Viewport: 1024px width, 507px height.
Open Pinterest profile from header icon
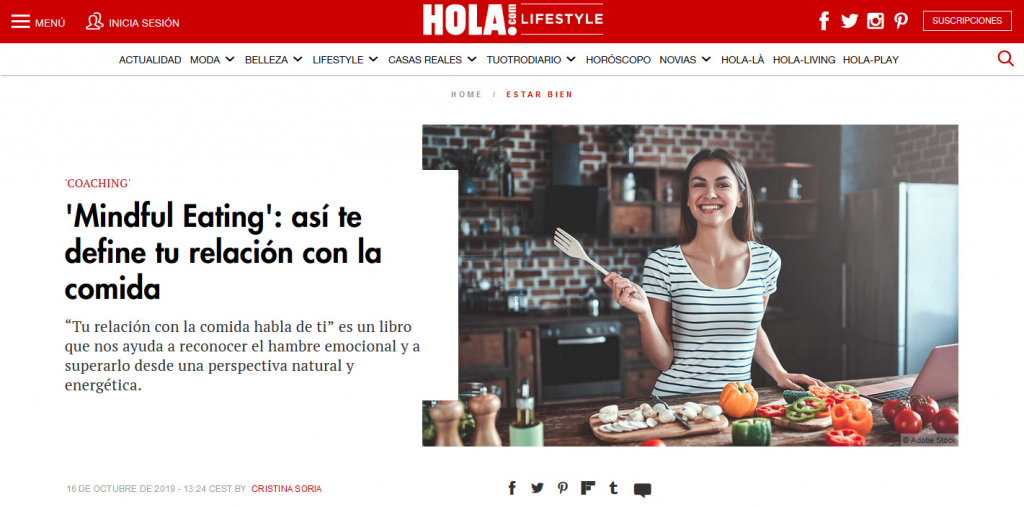pyautogui.click(x=901, y=21)
